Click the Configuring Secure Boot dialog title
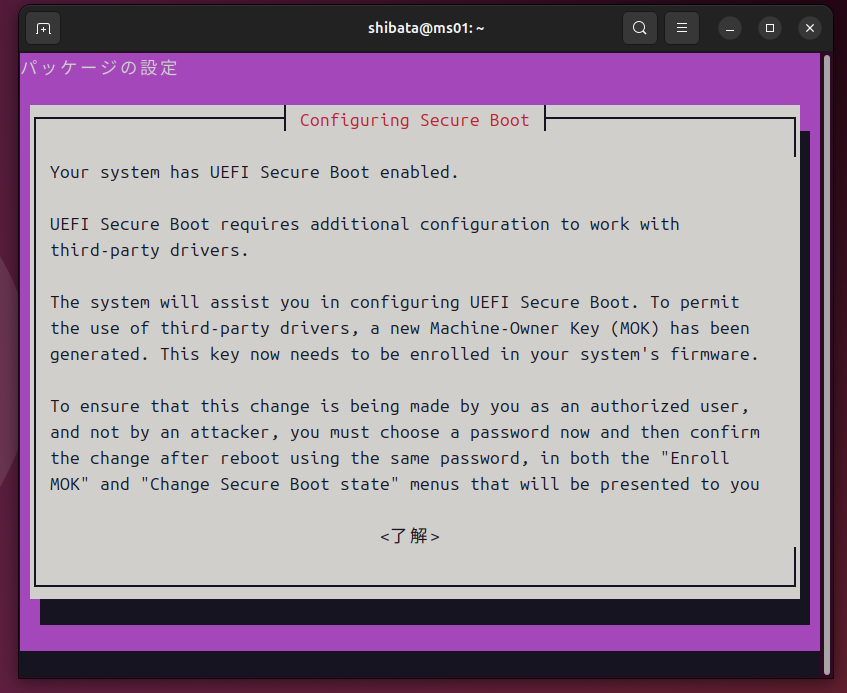Viewport: 847px width, 693px height. (414, 120)
